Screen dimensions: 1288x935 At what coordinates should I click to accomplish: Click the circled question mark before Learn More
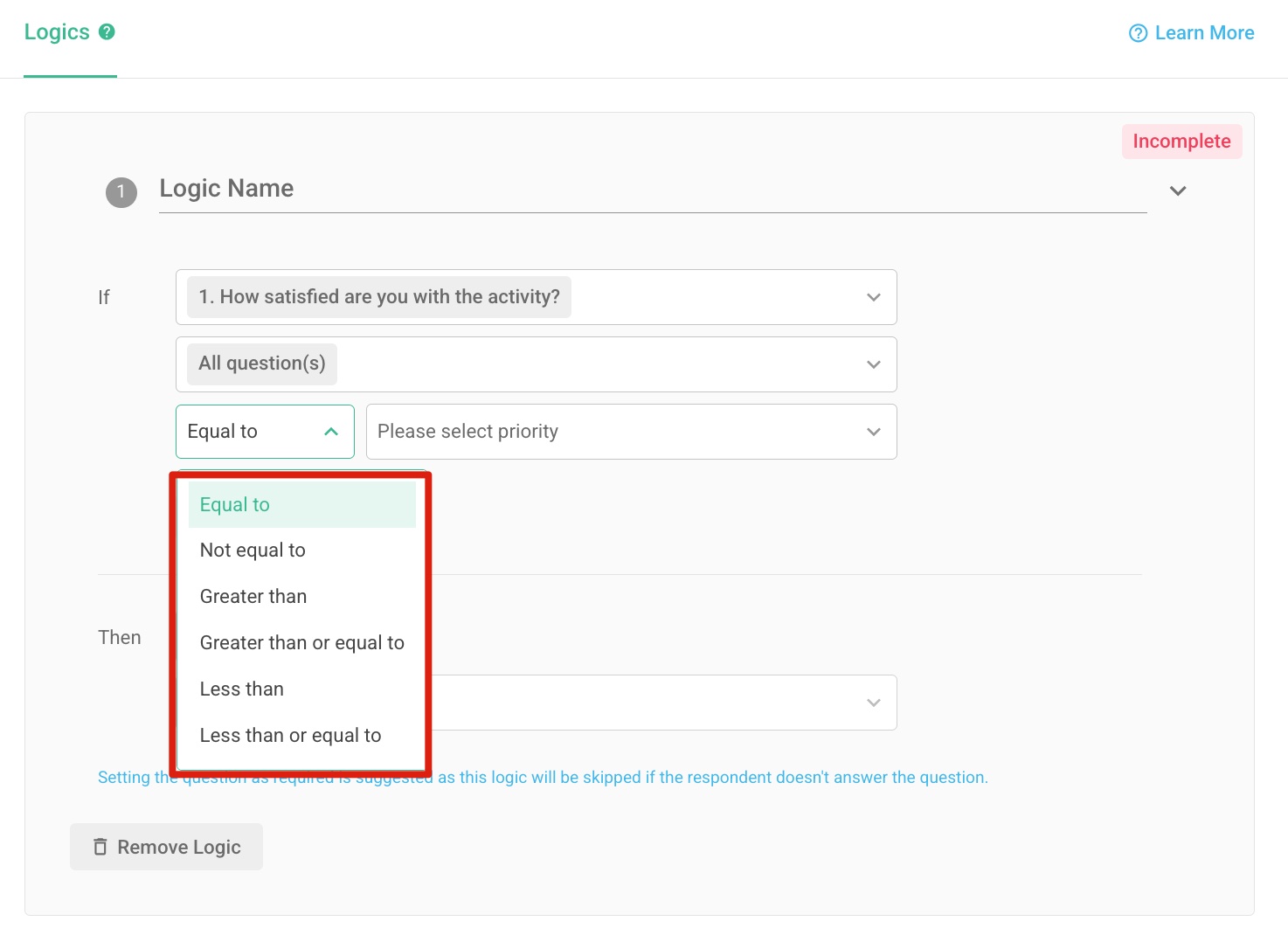1137,32
